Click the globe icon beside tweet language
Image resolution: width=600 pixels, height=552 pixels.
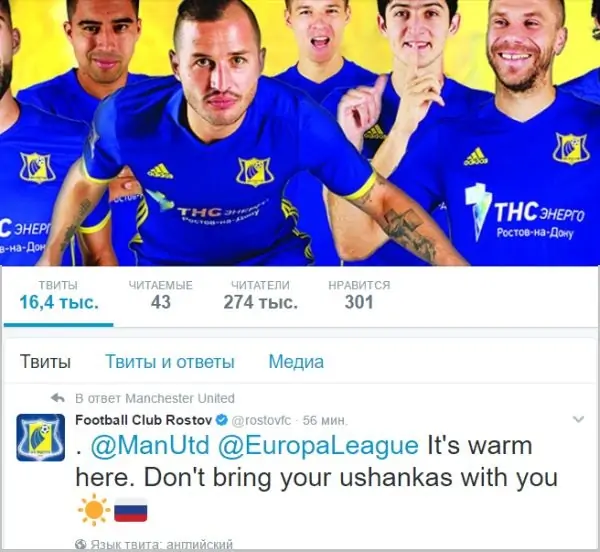pos(80,544)
